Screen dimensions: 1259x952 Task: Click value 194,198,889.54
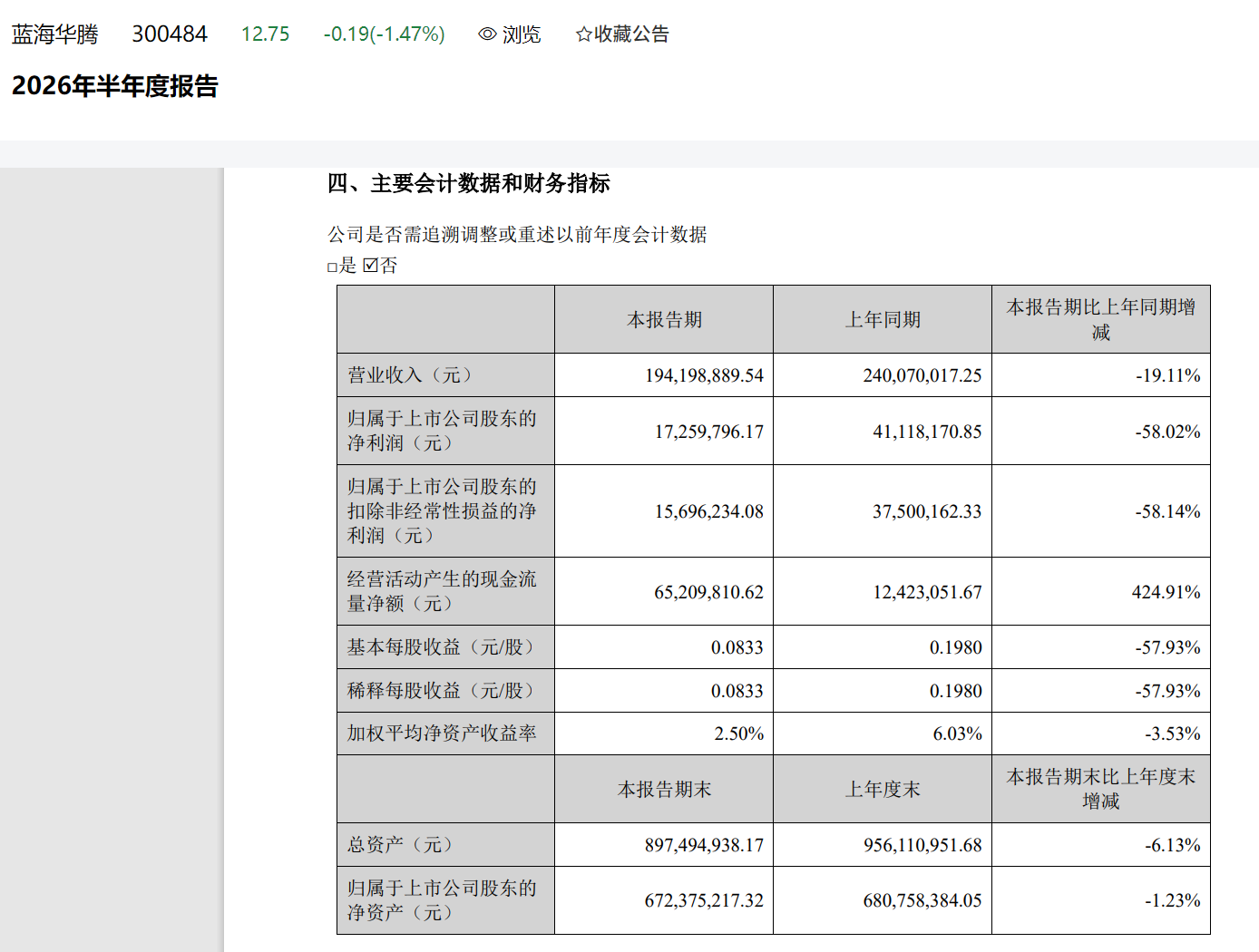(x=704, y=375)
